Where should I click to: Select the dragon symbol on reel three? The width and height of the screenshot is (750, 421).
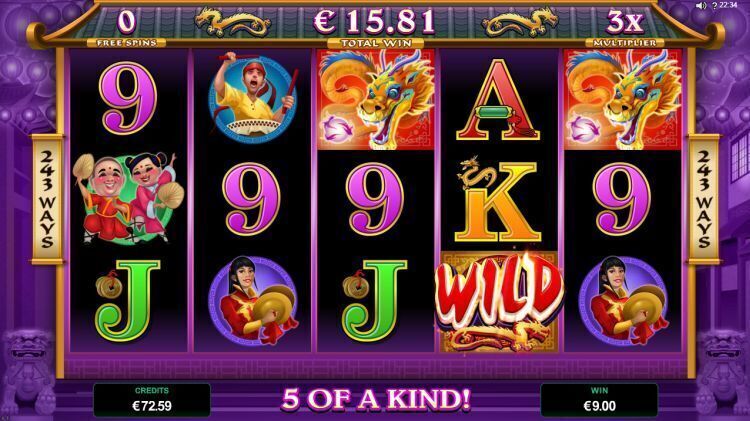[x=376, y=100]
